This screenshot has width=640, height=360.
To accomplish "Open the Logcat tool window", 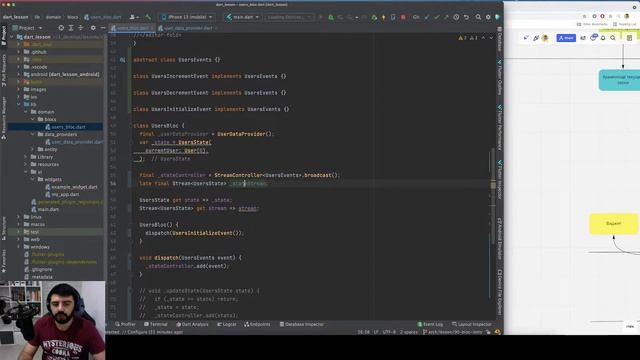I will pyautogui.click(x=227, y=324).
